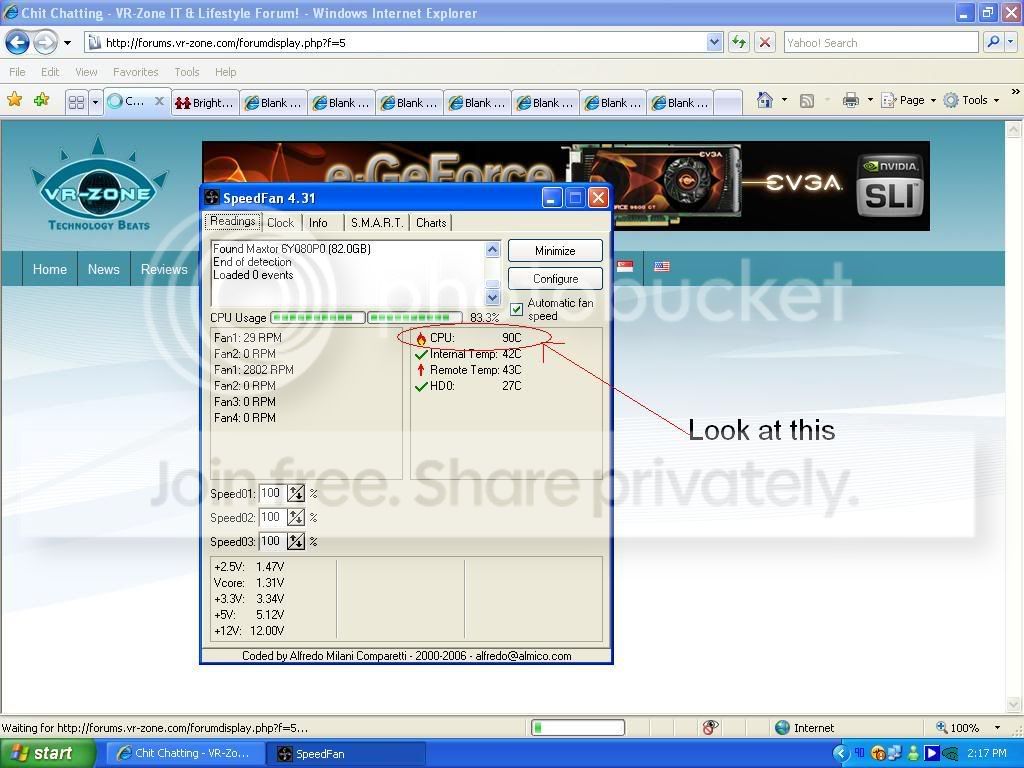The height and width of the screenshot is (768, 1024).
Task: Select the SpeedFan Clock tab
Action: (x=280, y=223)
